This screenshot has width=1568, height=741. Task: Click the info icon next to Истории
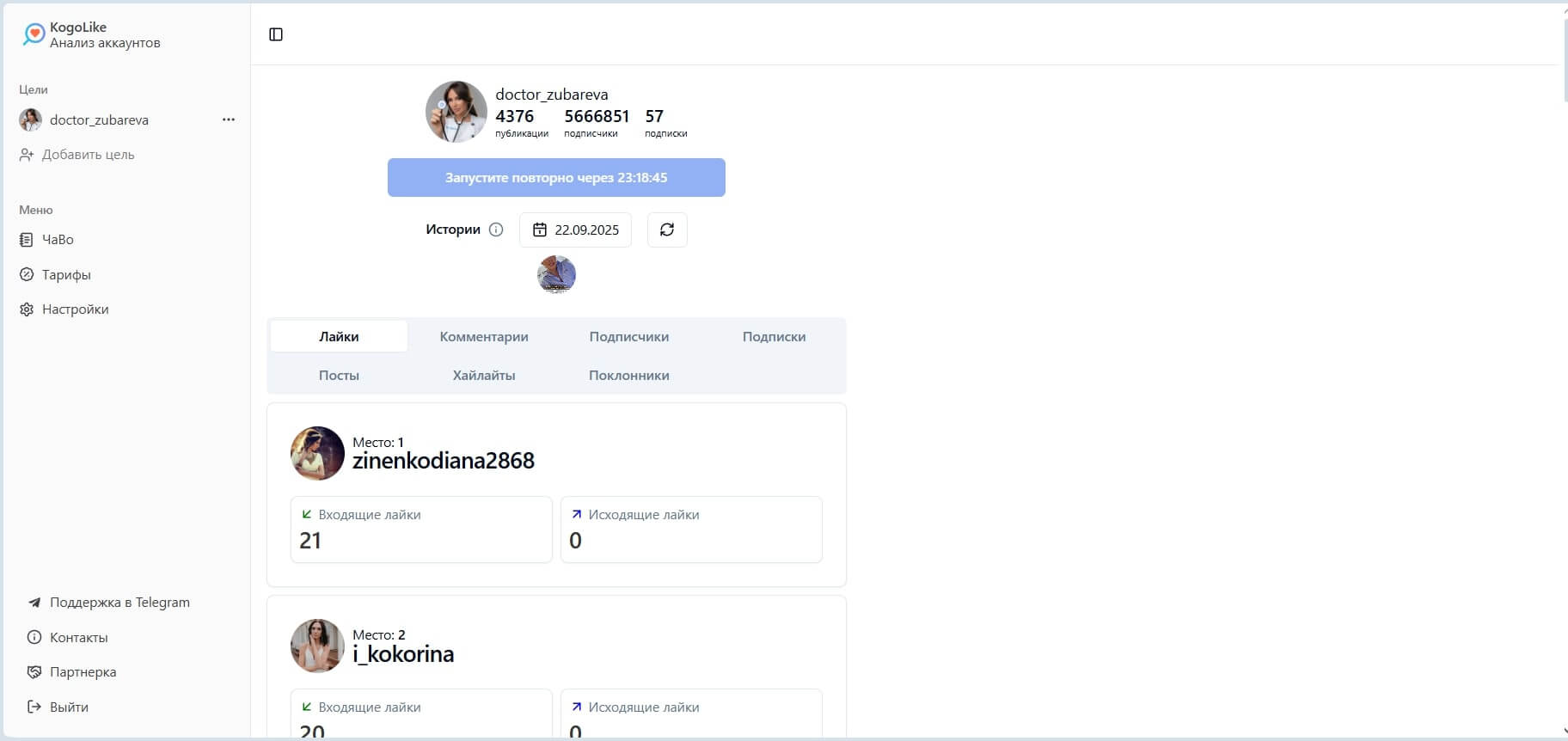tap(496, 230)
